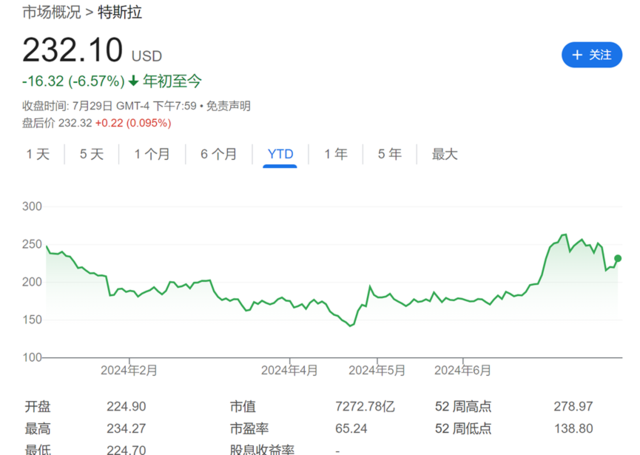Image resolution: width=640 pixels, height=455 pixels.
Task: Click the 52 周高点 value 278.97
Action: [x=573, y=406]
